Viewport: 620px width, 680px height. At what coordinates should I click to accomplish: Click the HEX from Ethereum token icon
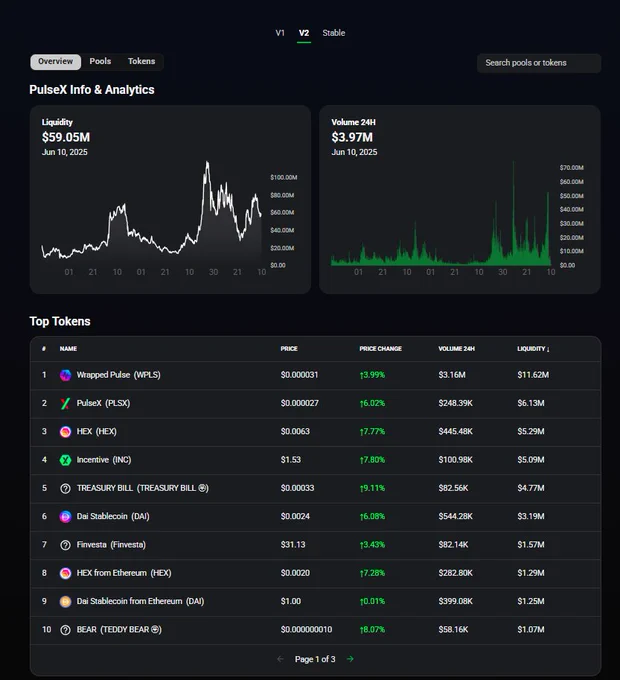coord(65,573)
